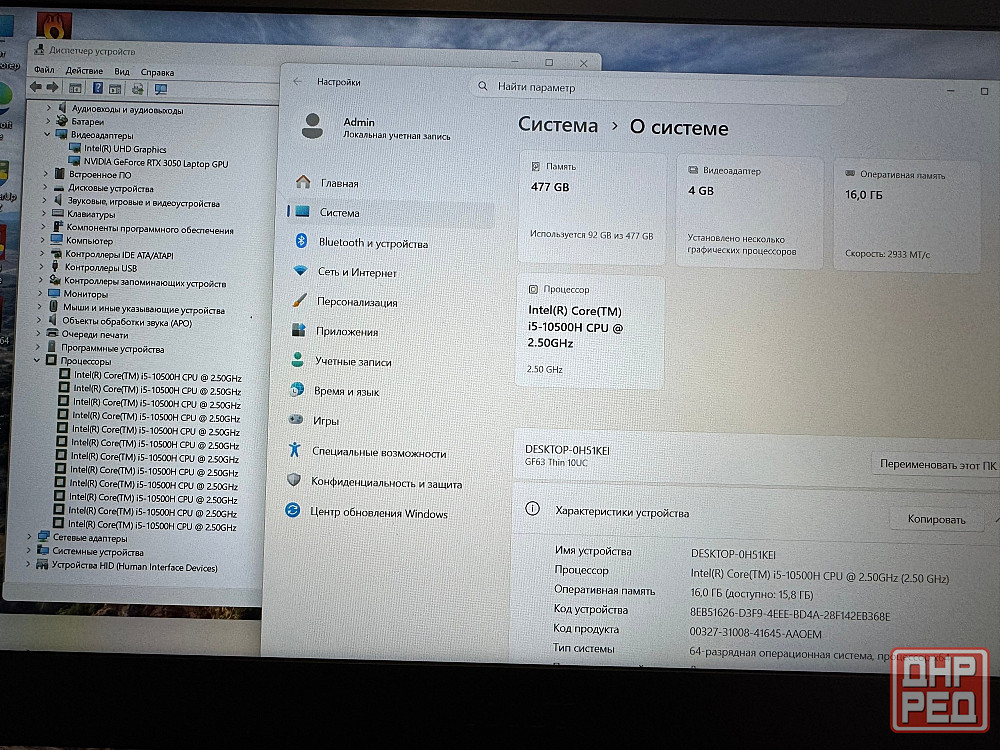1000x750 pixels.
Task: Open the Вид menu in Device Manager
Action: 121,71
